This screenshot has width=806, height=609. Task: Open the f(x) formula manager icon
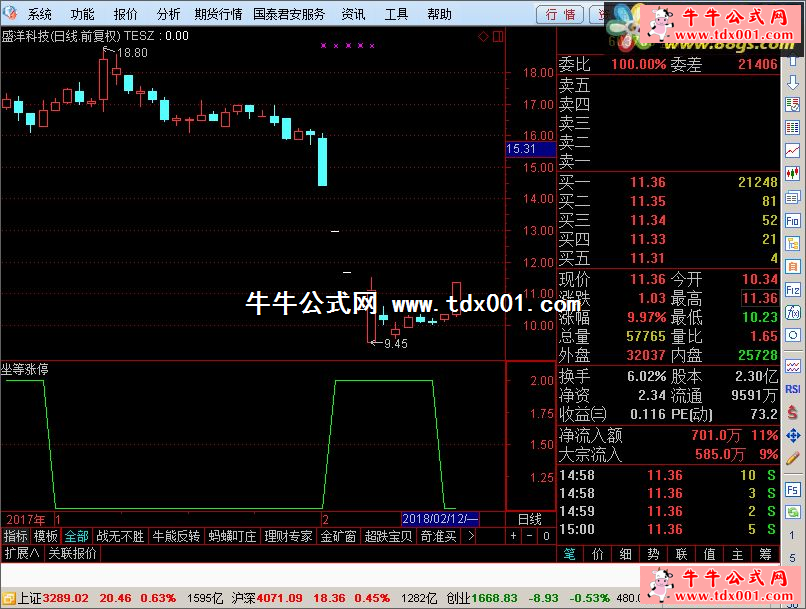[x=793, y=312]
